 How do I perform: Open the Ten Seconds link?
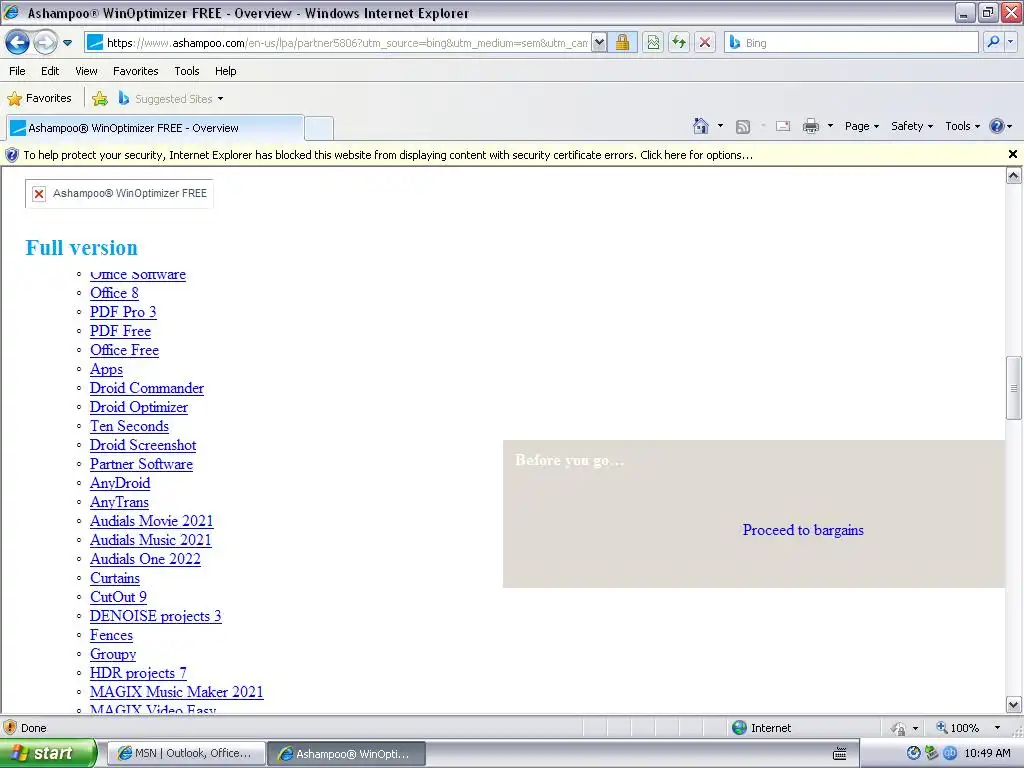coord(129,426)
